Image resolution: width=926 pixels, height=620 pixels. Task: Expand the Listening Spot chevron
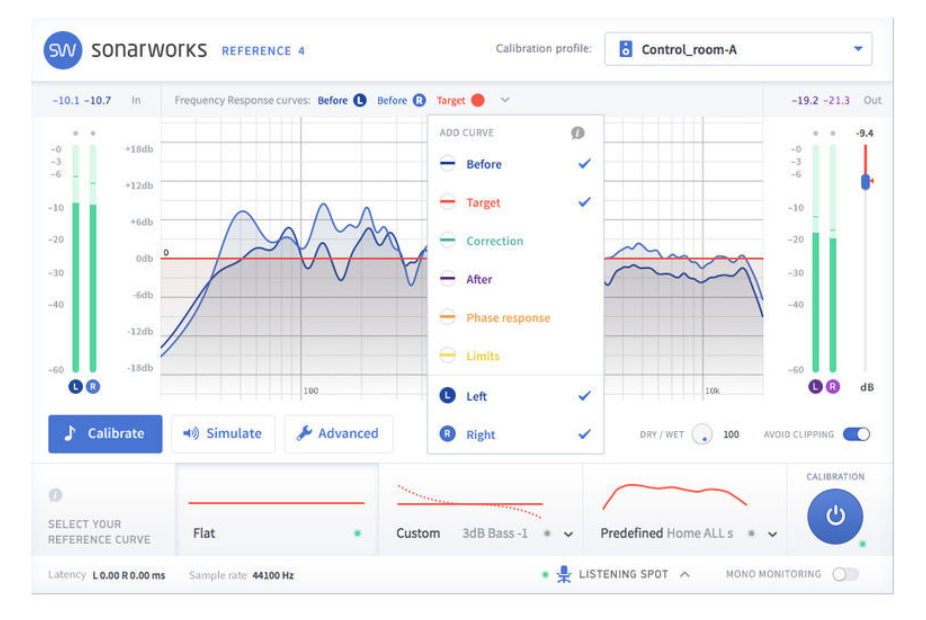click(684, 574)
